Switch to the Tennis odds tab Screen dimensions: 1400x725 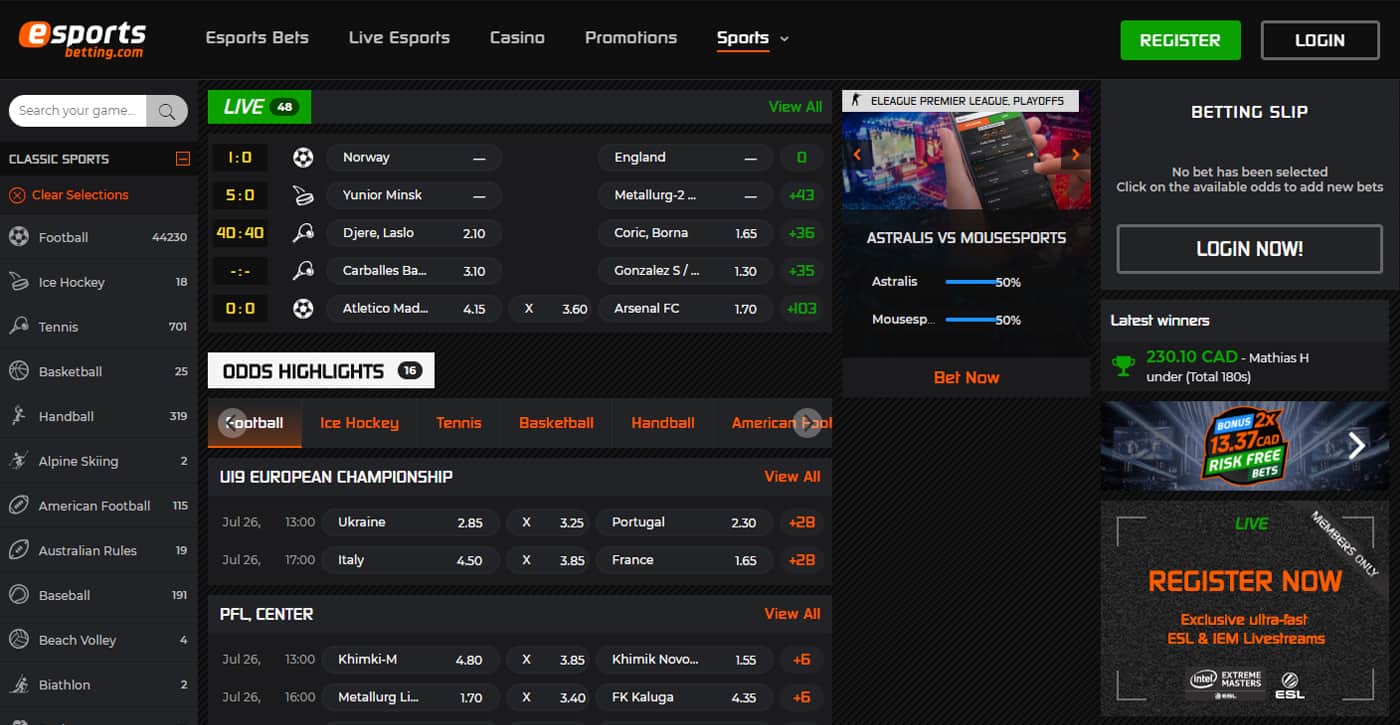click(459, 423)
